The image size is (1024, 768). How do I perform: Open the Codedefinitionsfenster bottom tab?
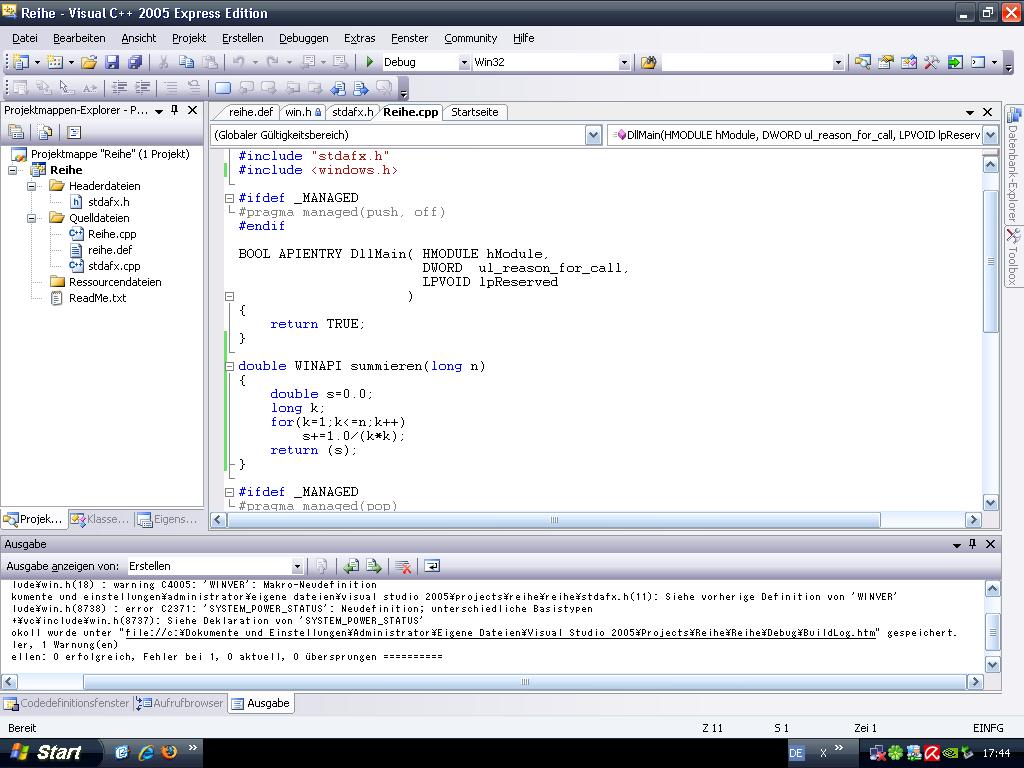[x=67, y=703]
